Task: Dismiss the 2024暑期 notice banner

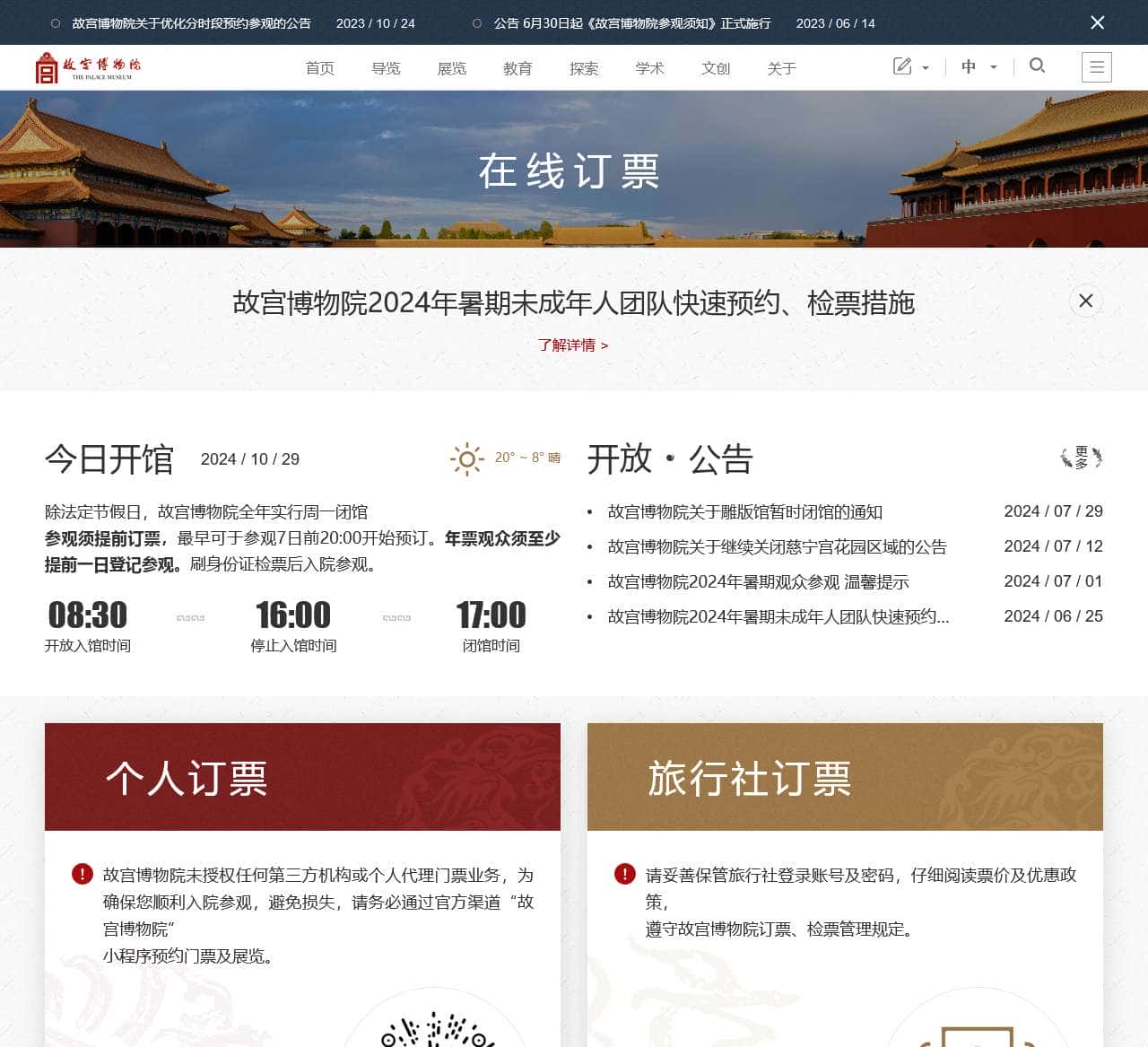Action: click(x=1086, y=301)
